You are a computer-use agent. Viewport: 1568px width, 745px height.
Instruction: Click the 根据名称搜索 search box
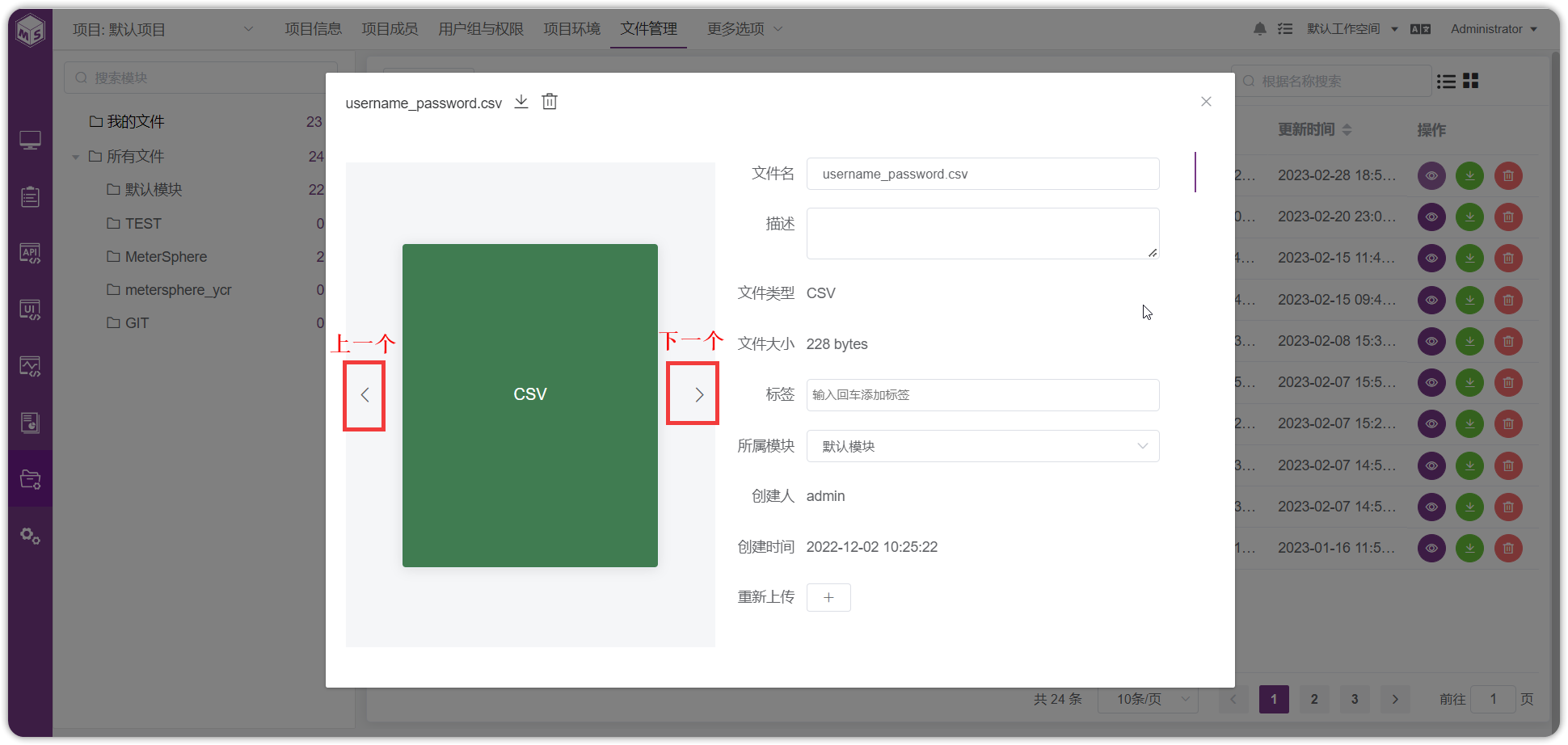(1331, 81)
